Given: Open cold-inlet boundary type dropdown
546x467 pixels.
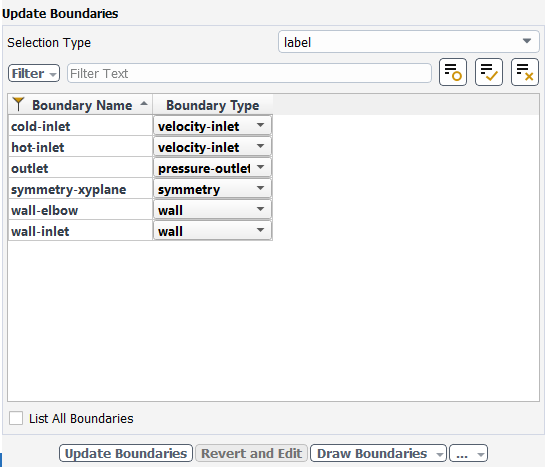Looking at the screenshot, I should [x=212, y=125].
